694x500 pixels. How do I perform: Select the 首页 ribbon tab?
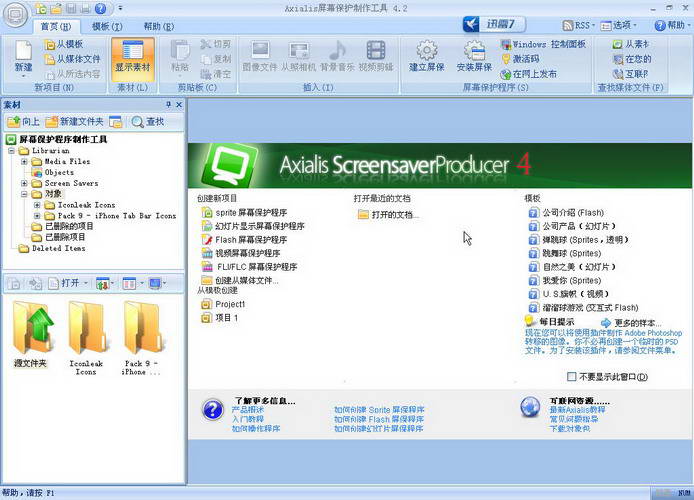[x=56, y=27]
